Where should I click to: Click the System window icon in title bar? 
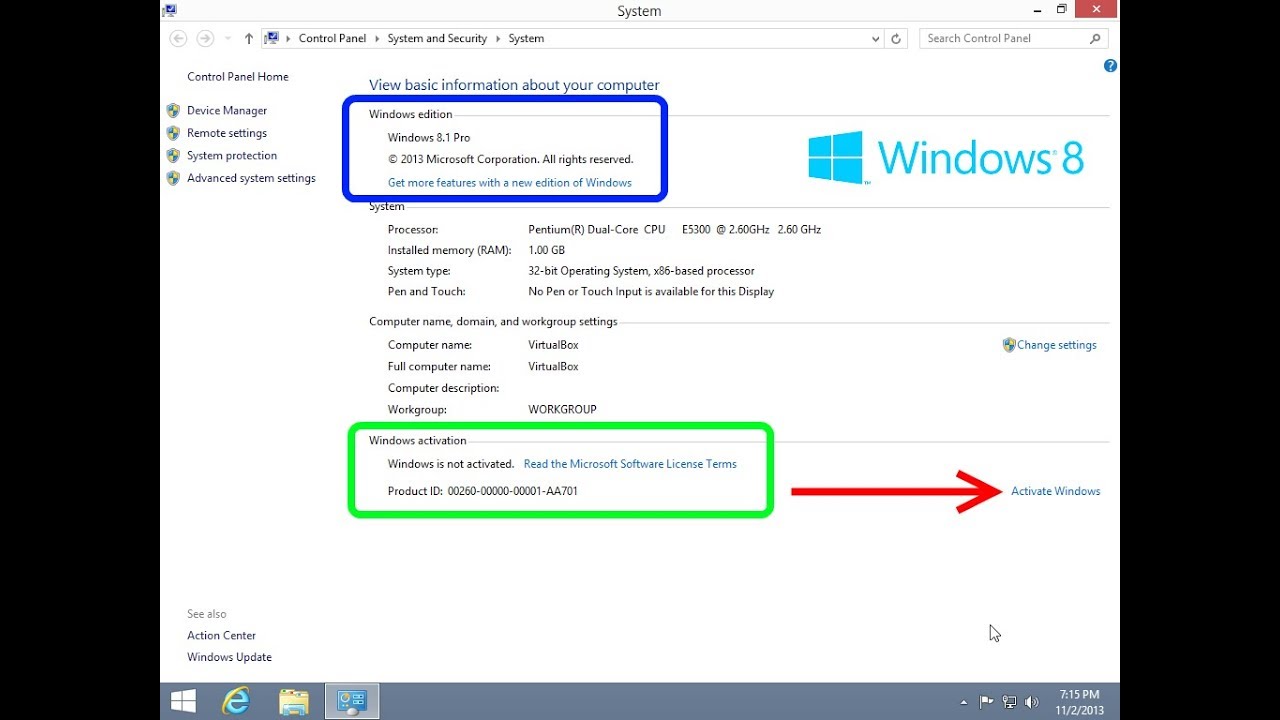pyautogui.click(x=170, y=10)
